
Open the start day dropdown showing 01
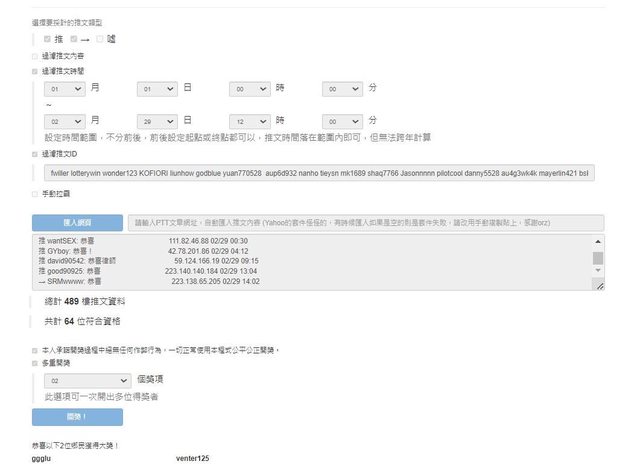pos(157,89)
